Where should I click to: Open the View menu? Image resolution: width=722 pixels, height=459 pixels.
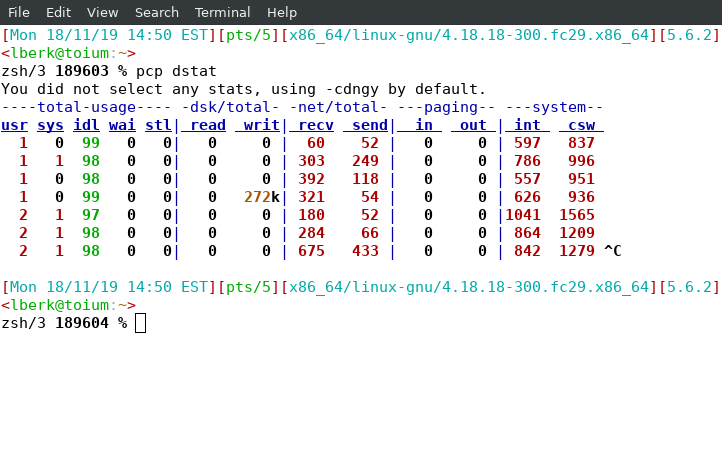(103, 12)
